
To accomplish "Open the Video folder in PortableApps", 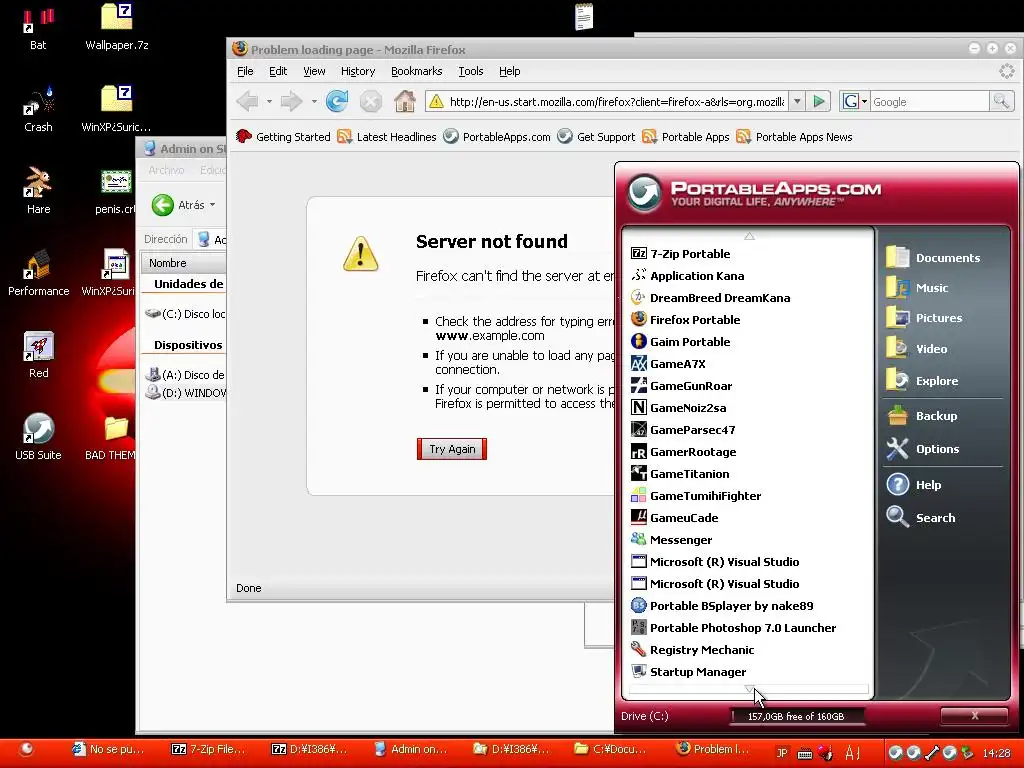I will [x=917, y=349].
